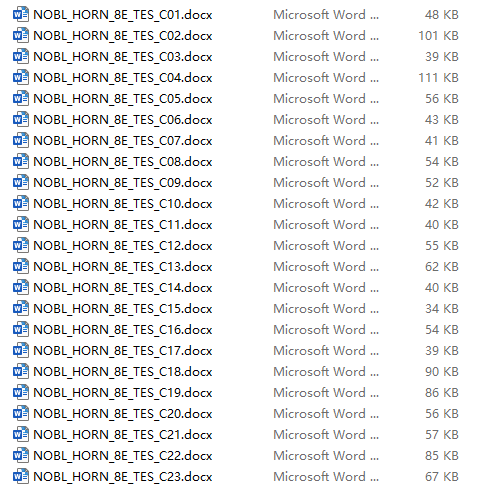Click the Word icon for NOBL_HORN_8E_TES_C01.docx
Viewport: 490px width, 502px height.
pos(21,15)
